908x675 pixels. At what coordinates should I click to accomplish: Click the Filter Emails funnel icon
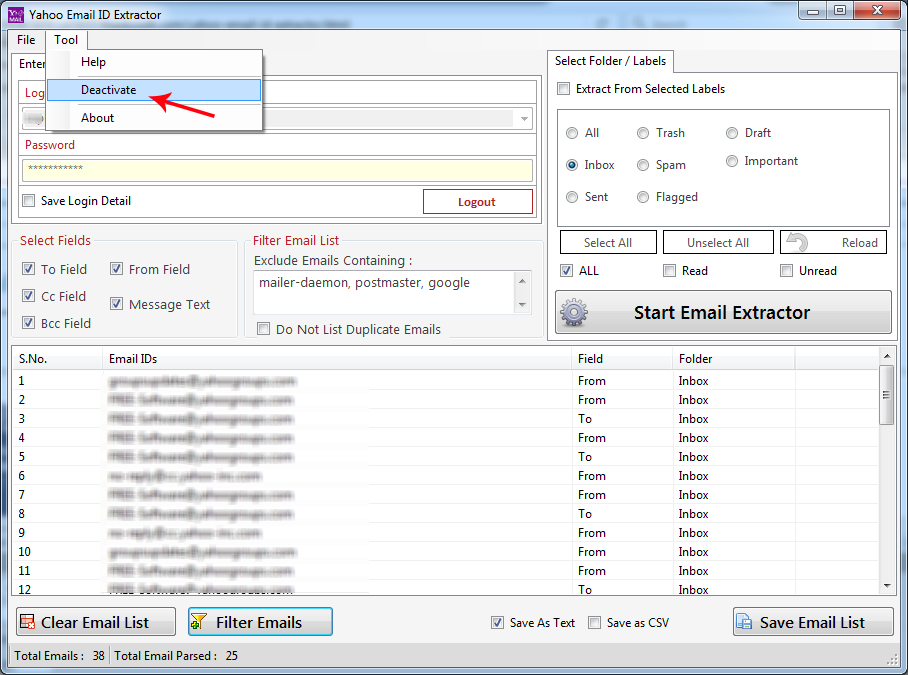(x=199, y=622)
